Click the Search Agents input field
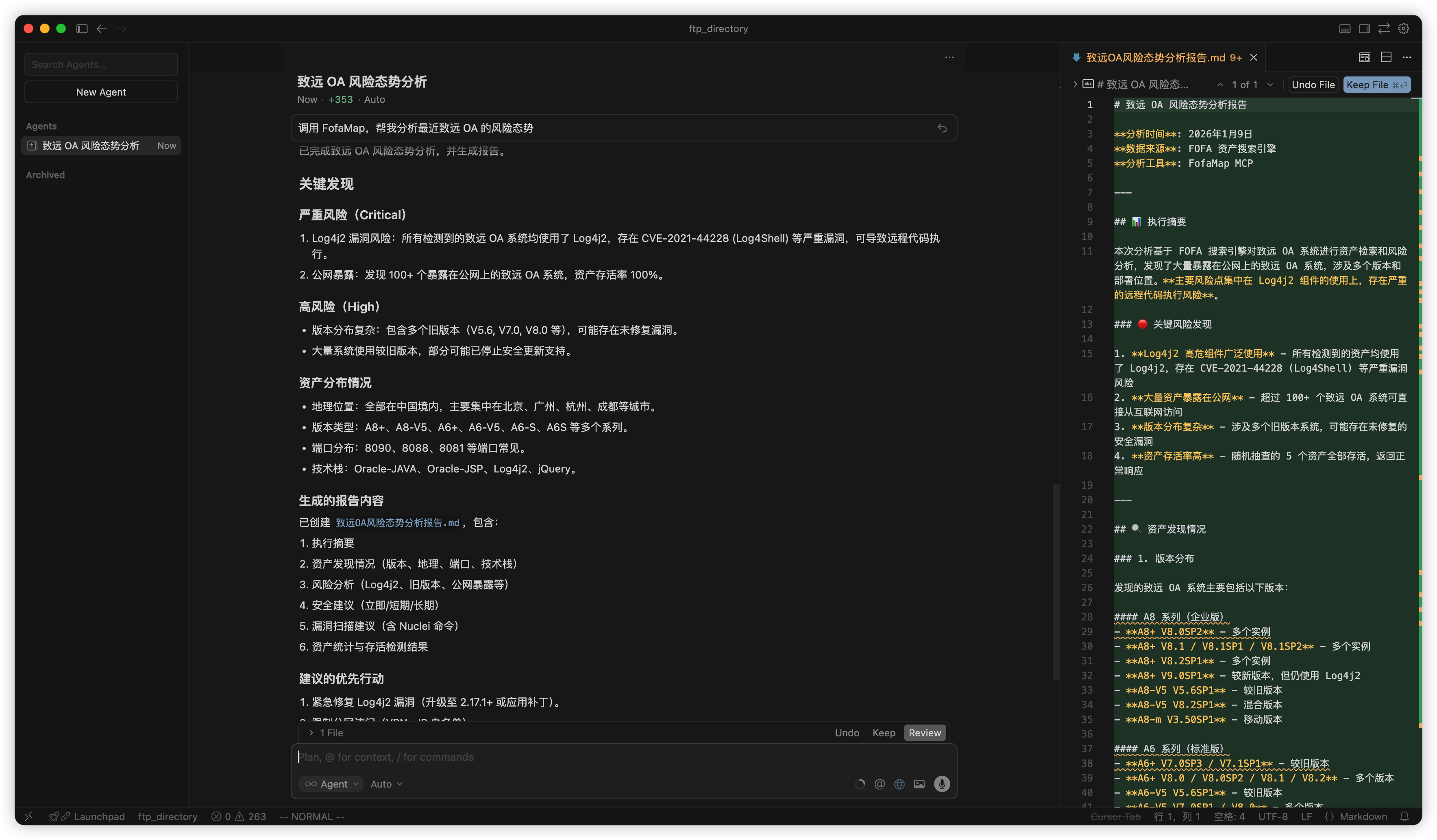 point(101,64)
